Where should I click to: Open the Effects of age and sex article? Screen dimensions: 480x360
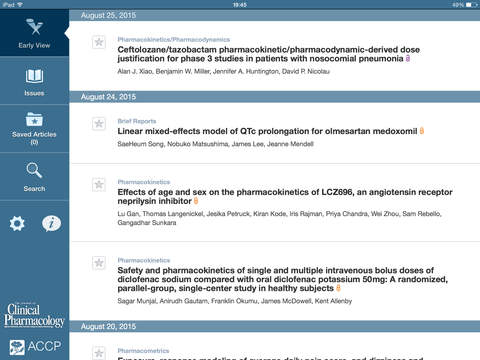pyautogui.click(x=285, y=197)
